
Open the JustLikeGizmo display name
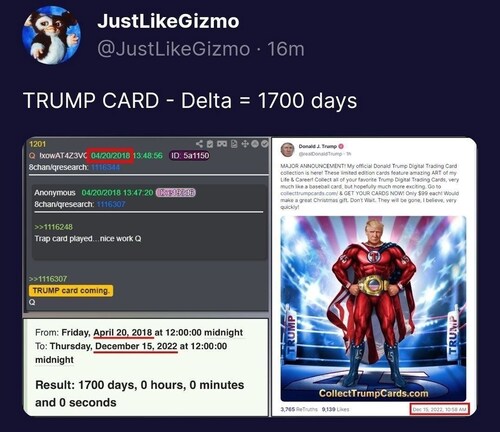pos(168,21)
